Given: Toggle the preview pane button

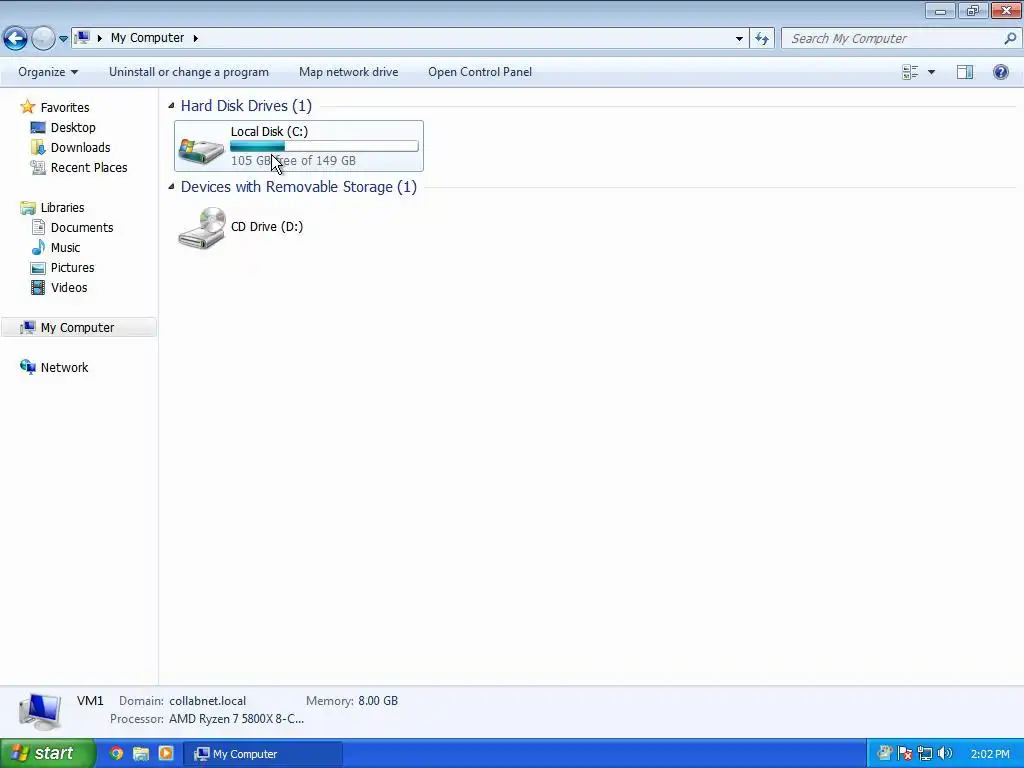Looking at the screenshot, I should (965, 72).
